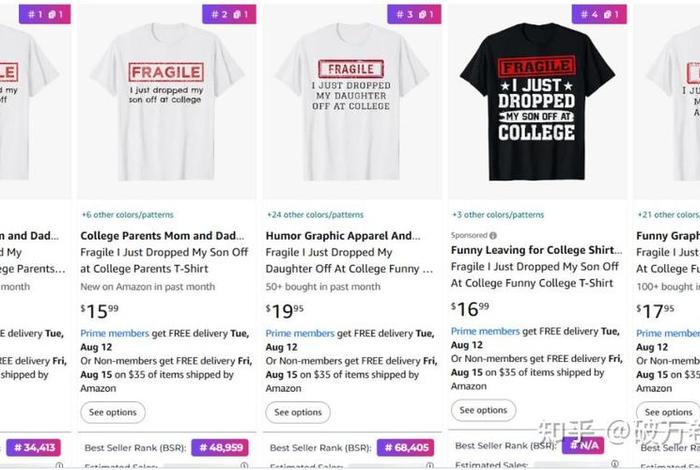700x470 pixels.
Task: Expand +3 other colors/patterns
Action: (498, 214)
